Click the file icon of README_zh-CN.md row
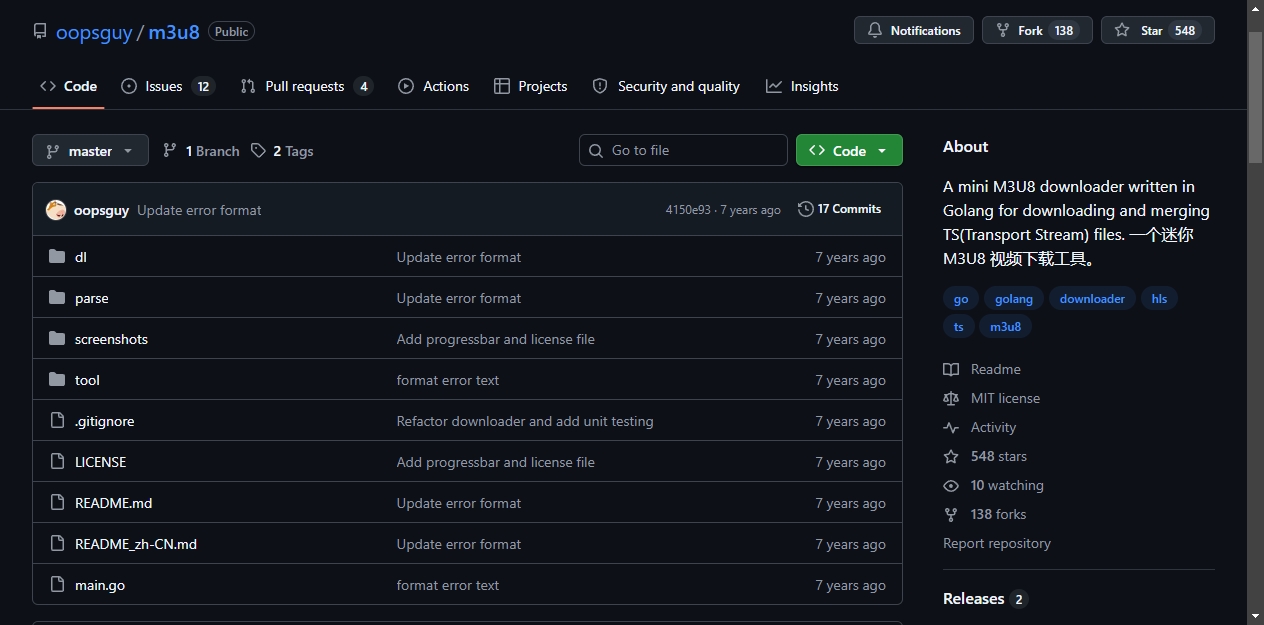This screenshot has width=1264, height=625. point(57,544)
